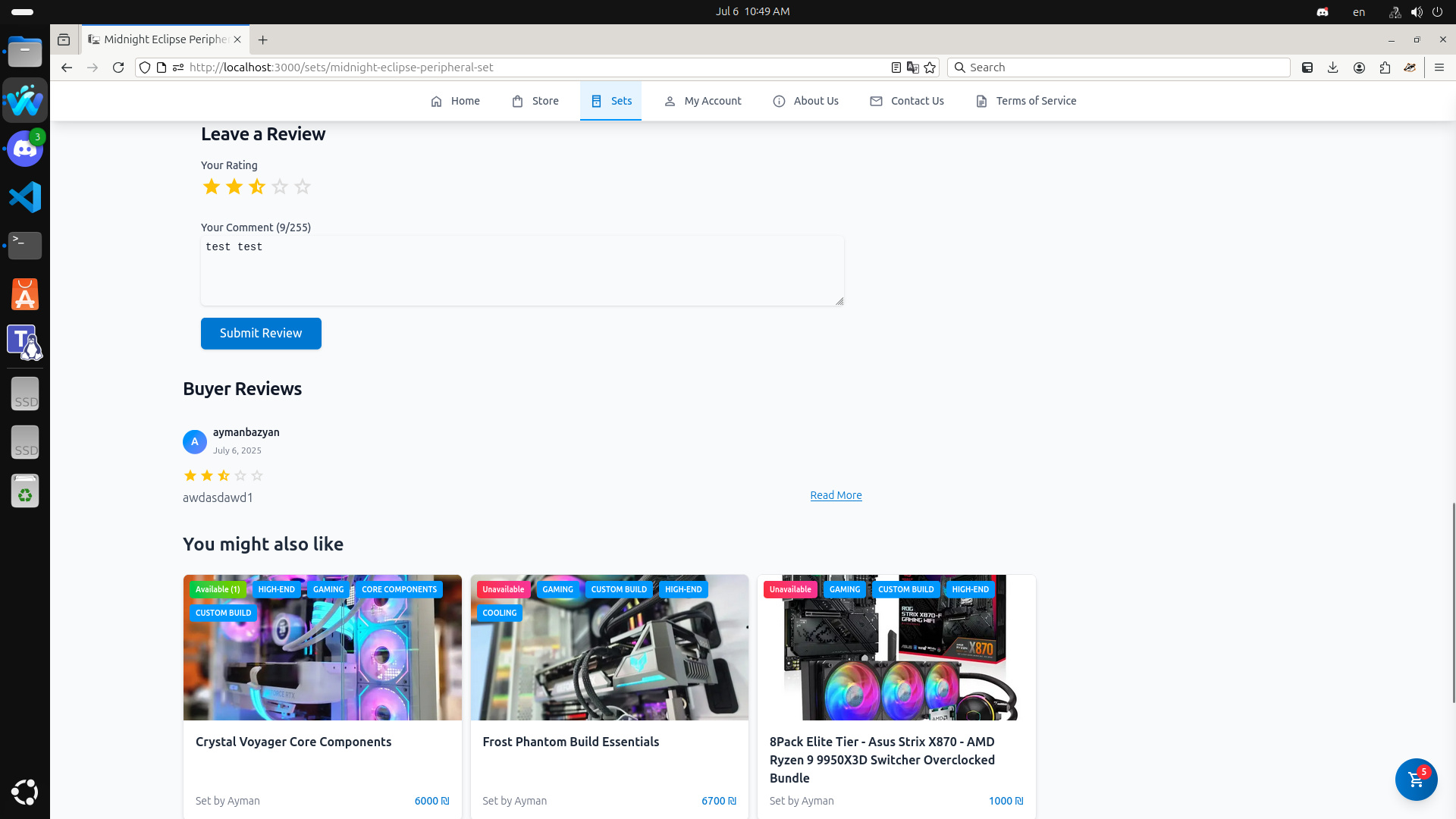This screenshot has width=1456, height=819.
Task: Open Discord from the dock
Action: pos(25,149)
